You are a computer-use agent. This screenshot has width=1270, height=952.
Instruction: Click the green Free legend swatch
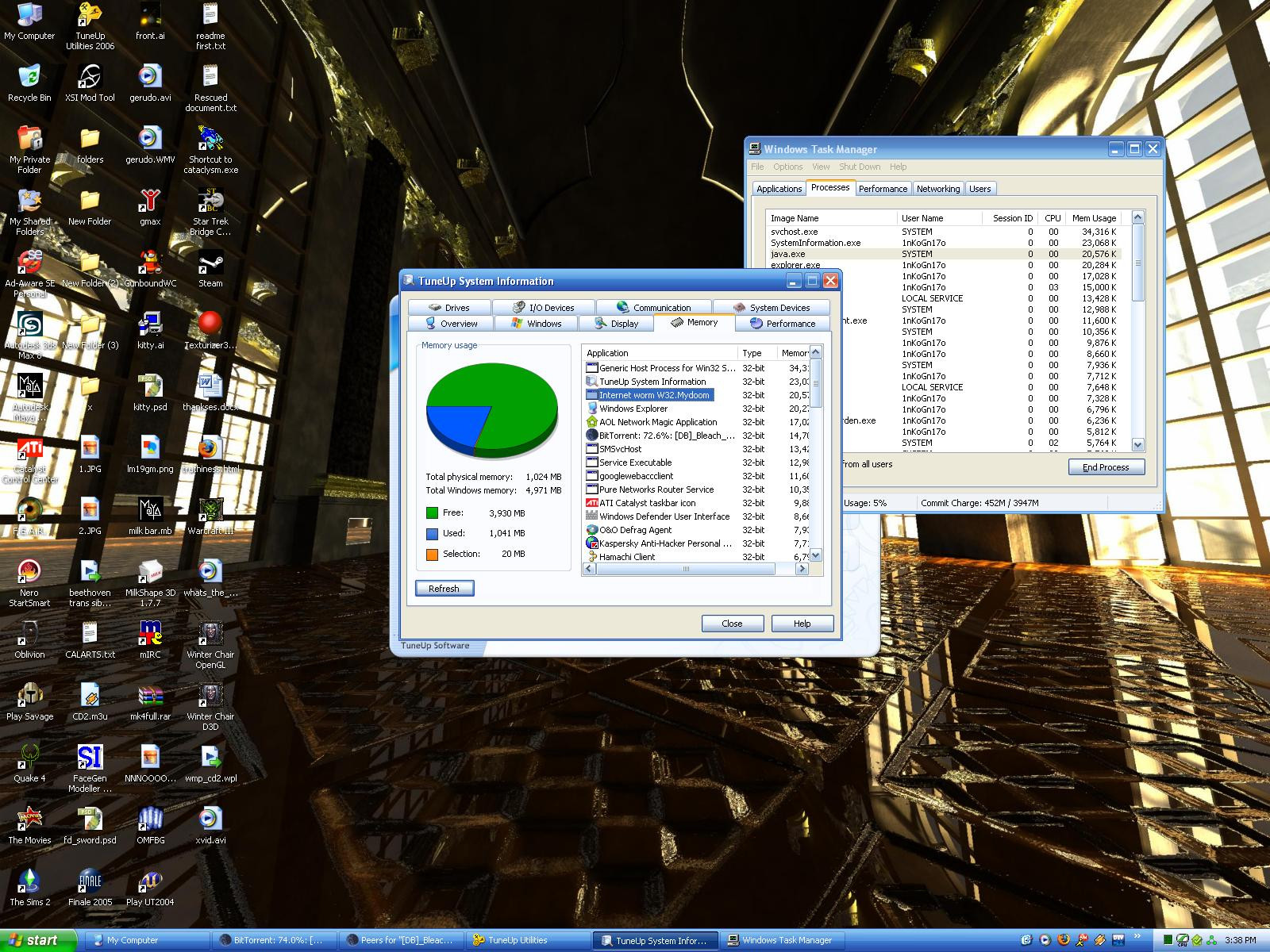point(432,513)
